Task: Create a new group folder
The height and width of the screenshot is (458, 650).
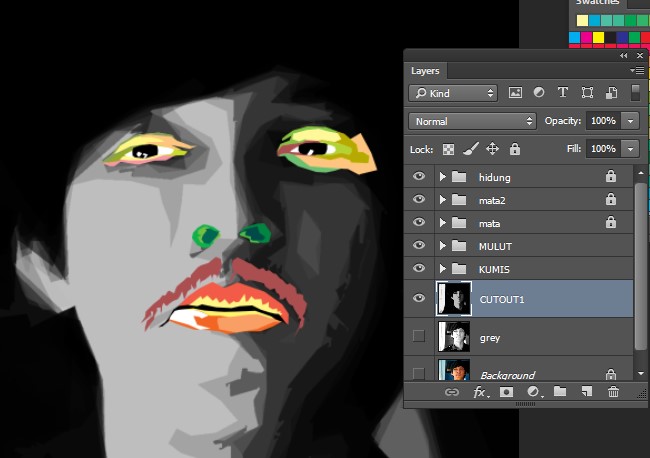Action: click(560, 391)
